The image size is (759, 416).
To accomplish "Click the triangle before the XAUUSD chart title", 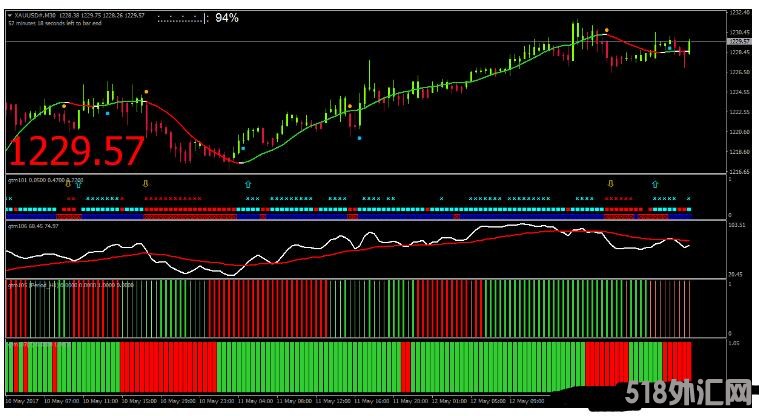I will pos(10,15).
